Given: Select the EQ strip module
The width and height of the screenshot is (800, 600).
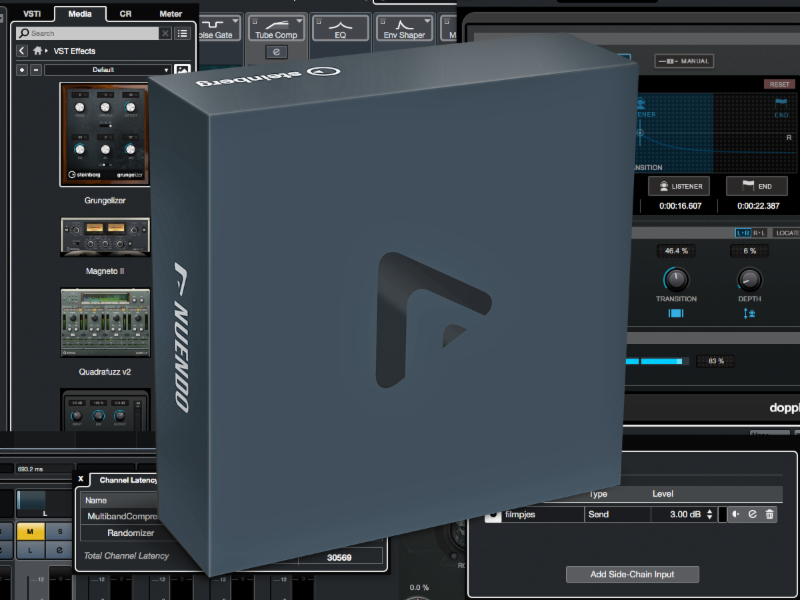Looking at the screenshot, I should (340, 29).
